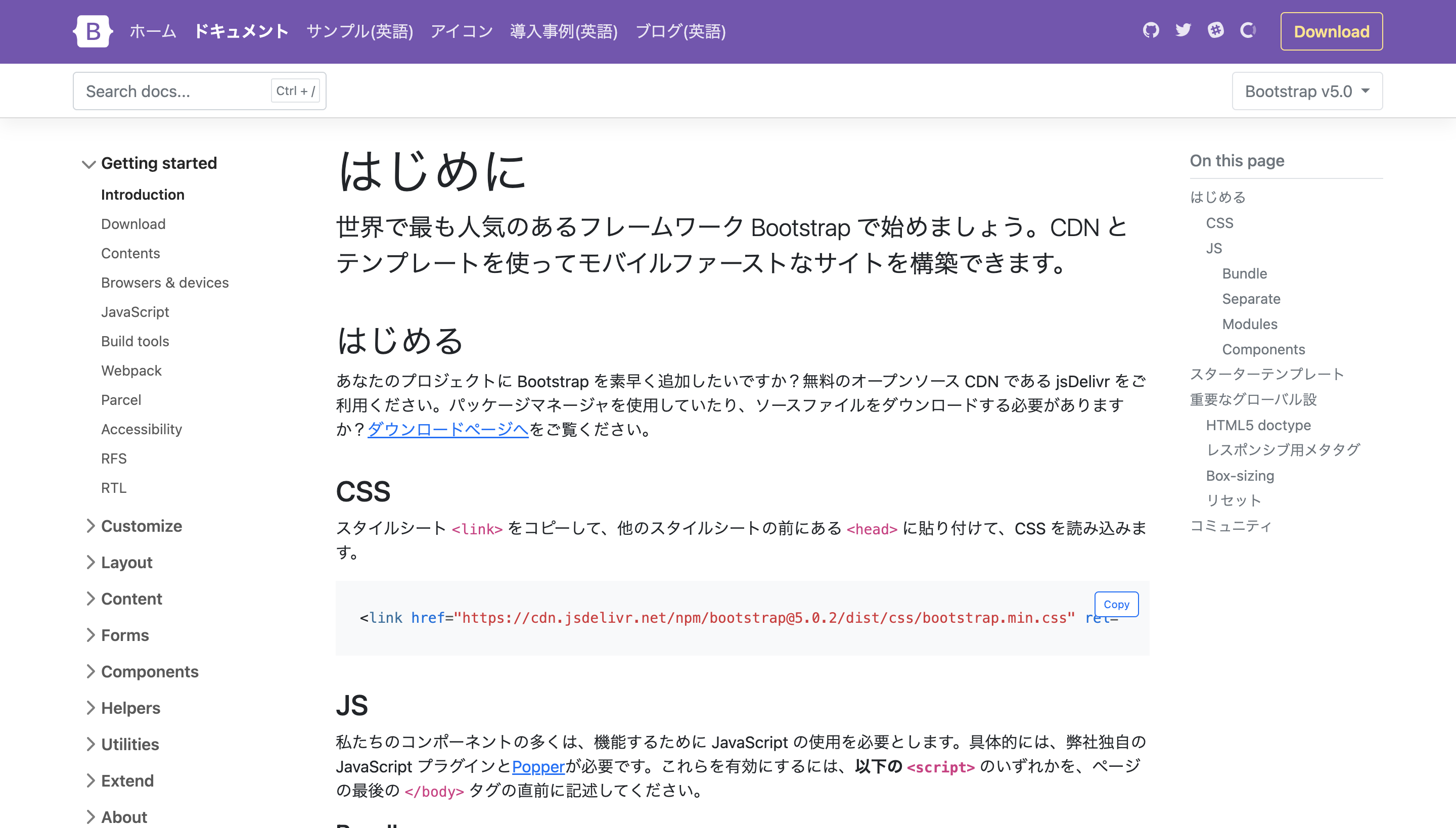1456x828 pixels.
Task: Open Build tools in the sidebar
Action: tap(135, 341)
